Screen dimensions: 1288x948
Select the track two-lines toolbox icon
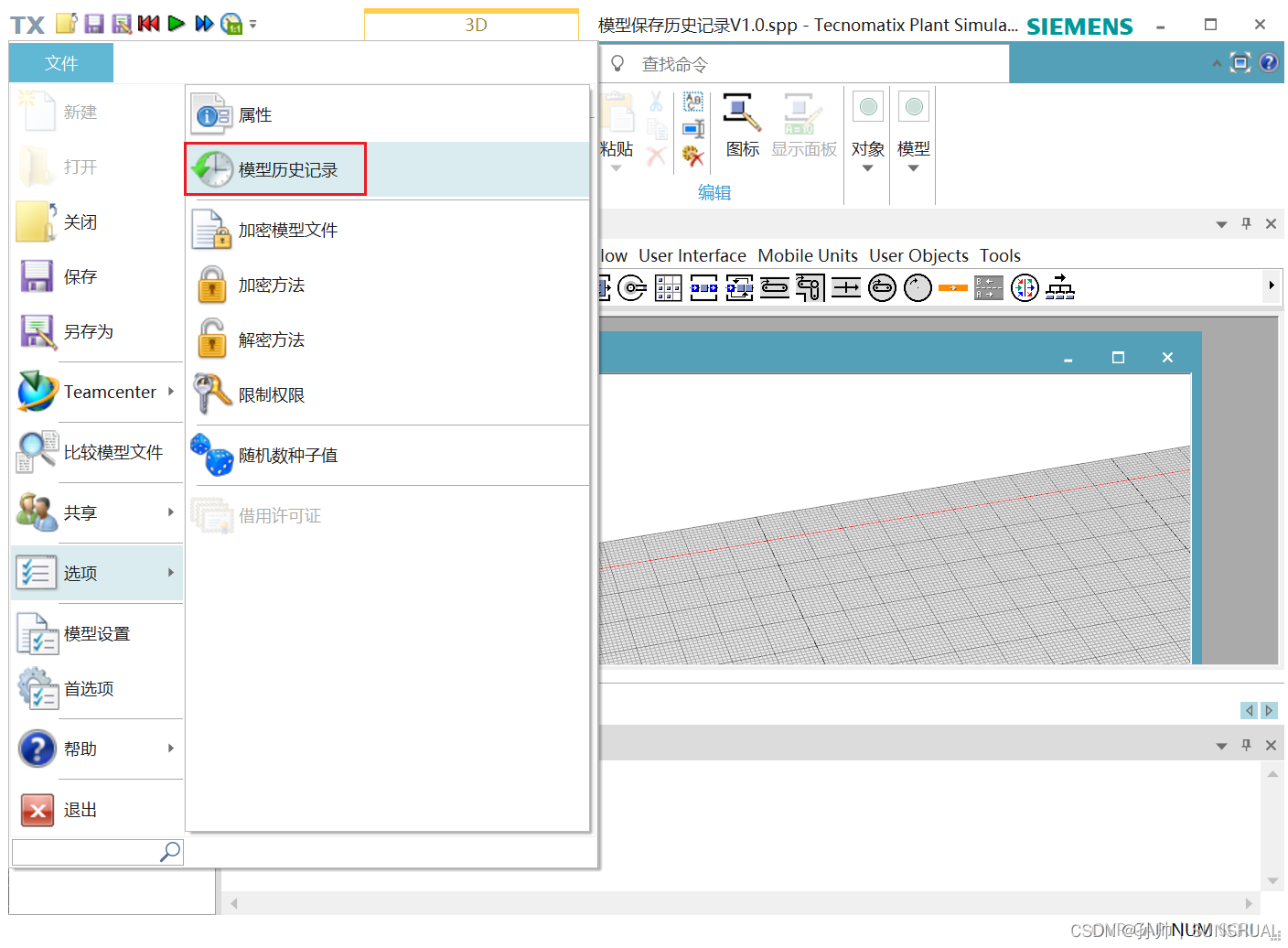point(846,288)
